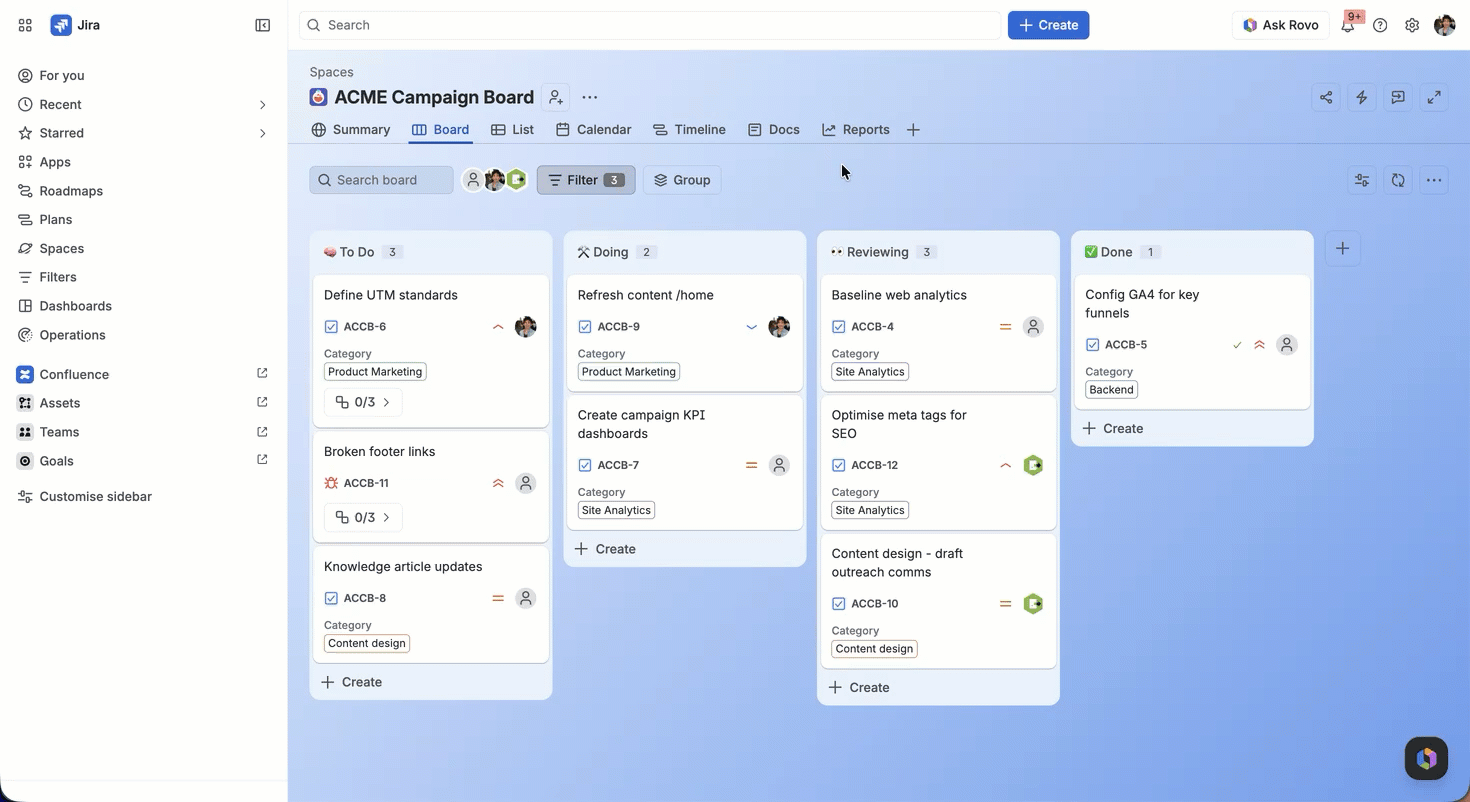Expand the Recent menu chevron

tap(263, 105)
